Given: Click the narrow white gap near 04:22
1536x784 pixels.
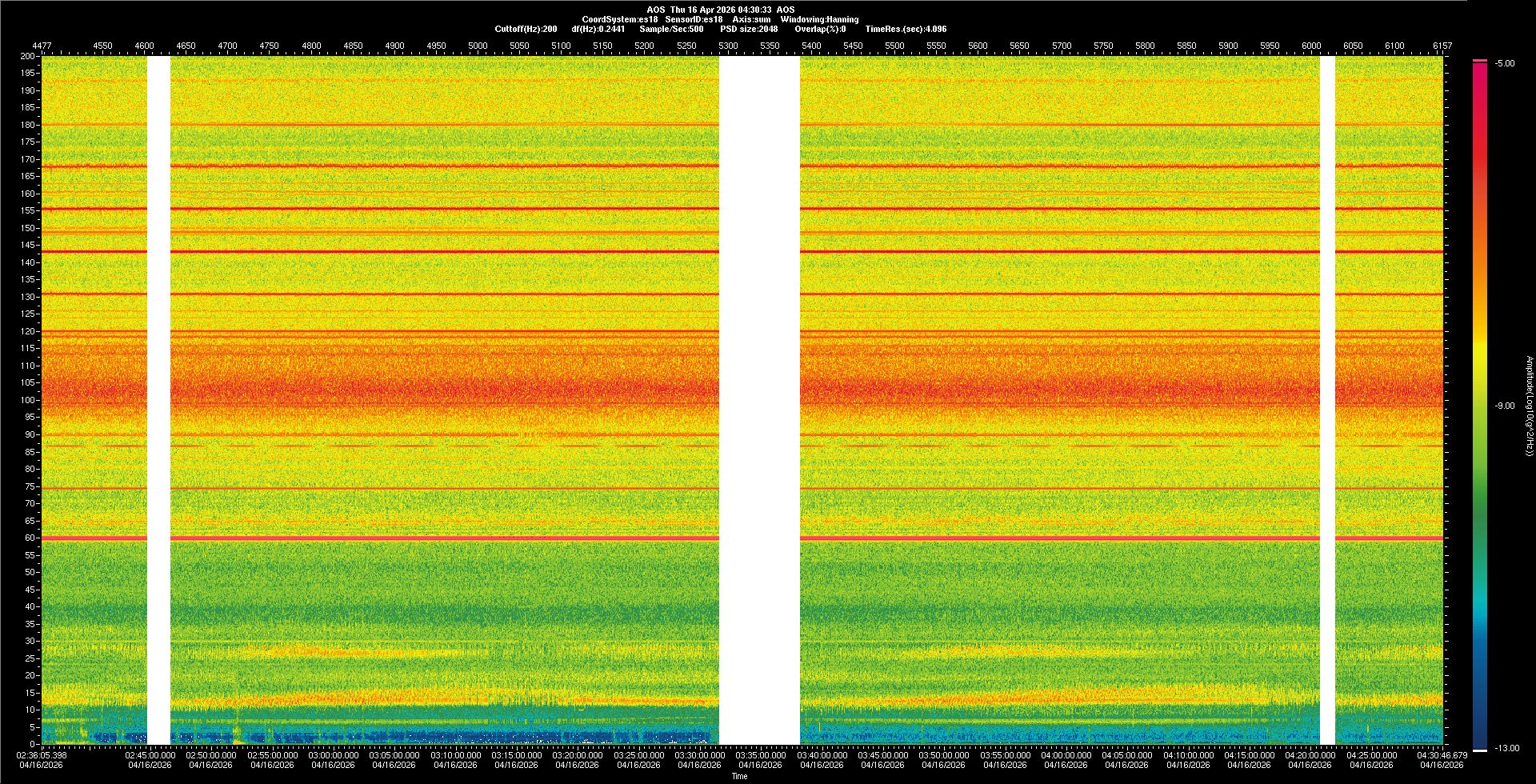Looking at the screenshot, I should pyautogui.click(x=1327, y=400).
